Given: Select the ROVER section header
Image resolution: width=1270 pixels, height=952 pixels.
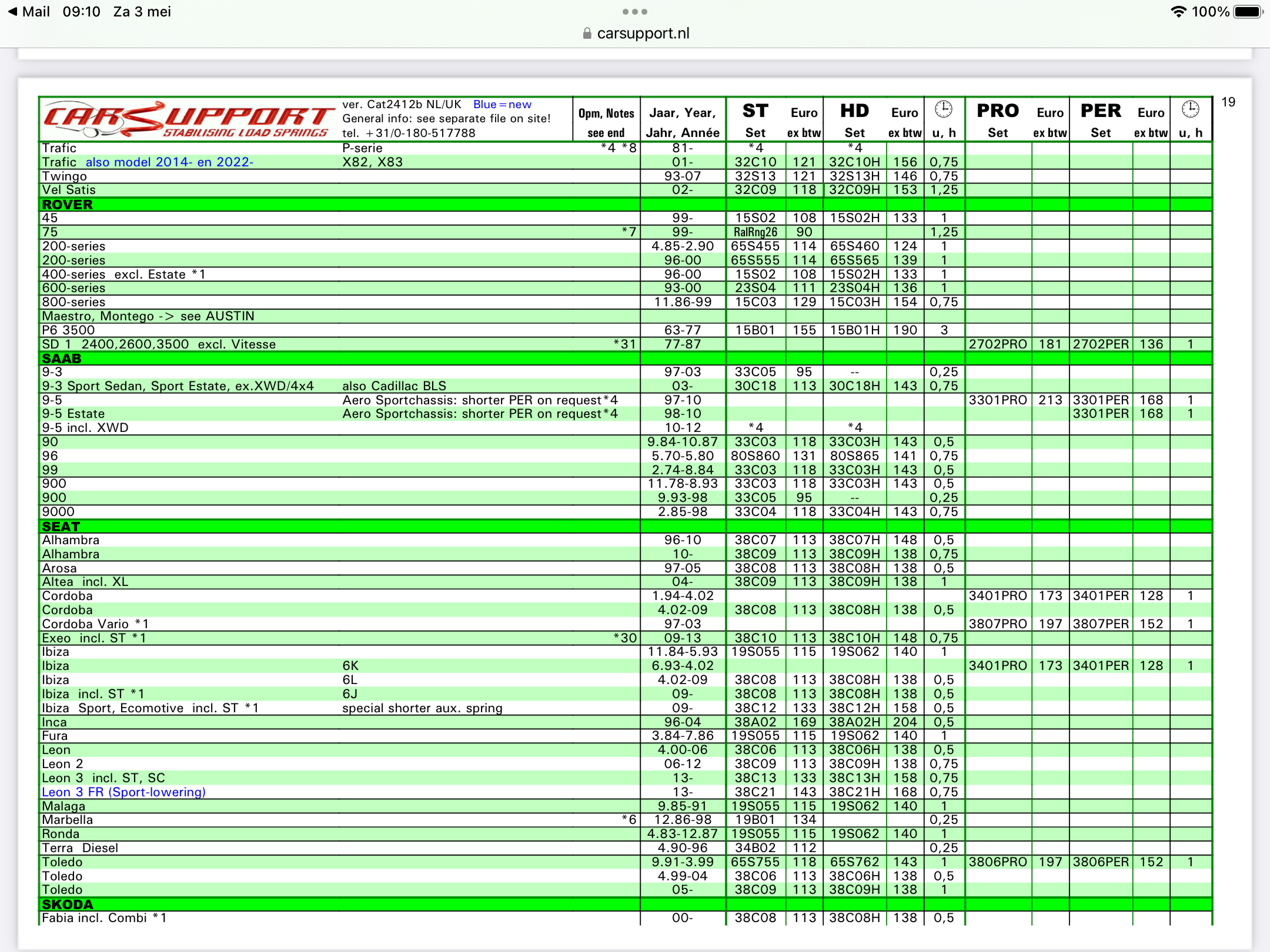Looking at the screenshot, I should (x=67, y=205).
